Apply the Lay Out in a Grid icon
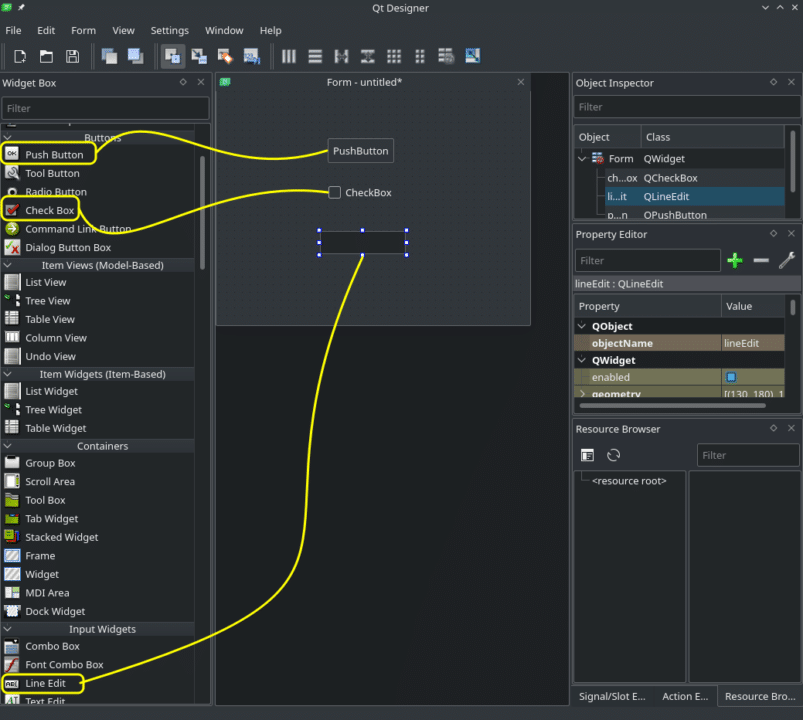803x720 pixels. tap(393, 57)
